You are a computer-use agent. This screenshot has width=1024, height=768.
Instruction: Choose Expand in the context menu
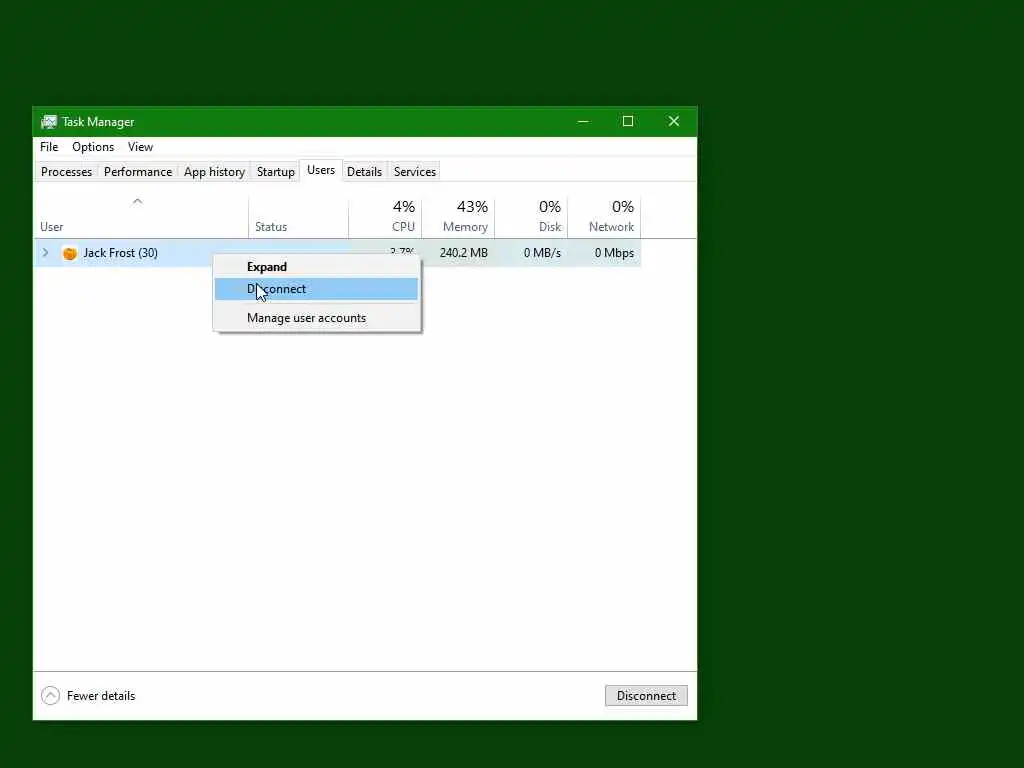pos(317,266)
